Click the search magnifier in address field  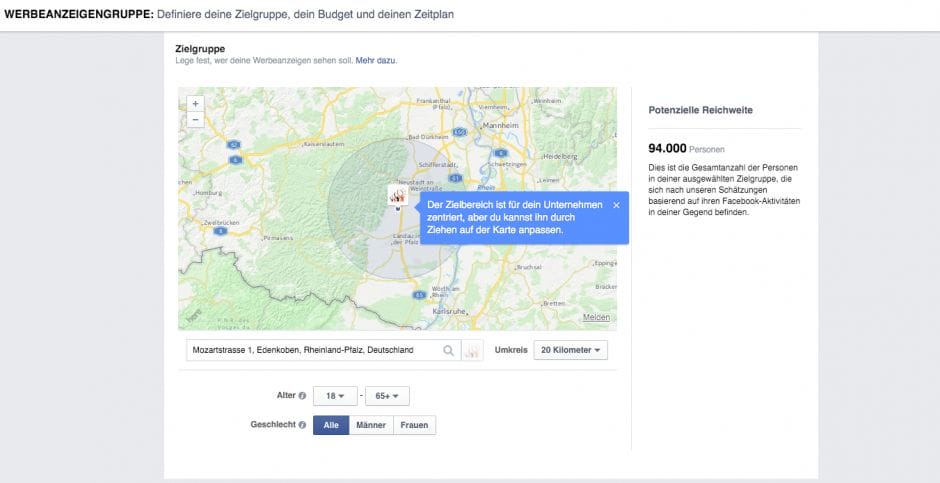pos(448,351)
